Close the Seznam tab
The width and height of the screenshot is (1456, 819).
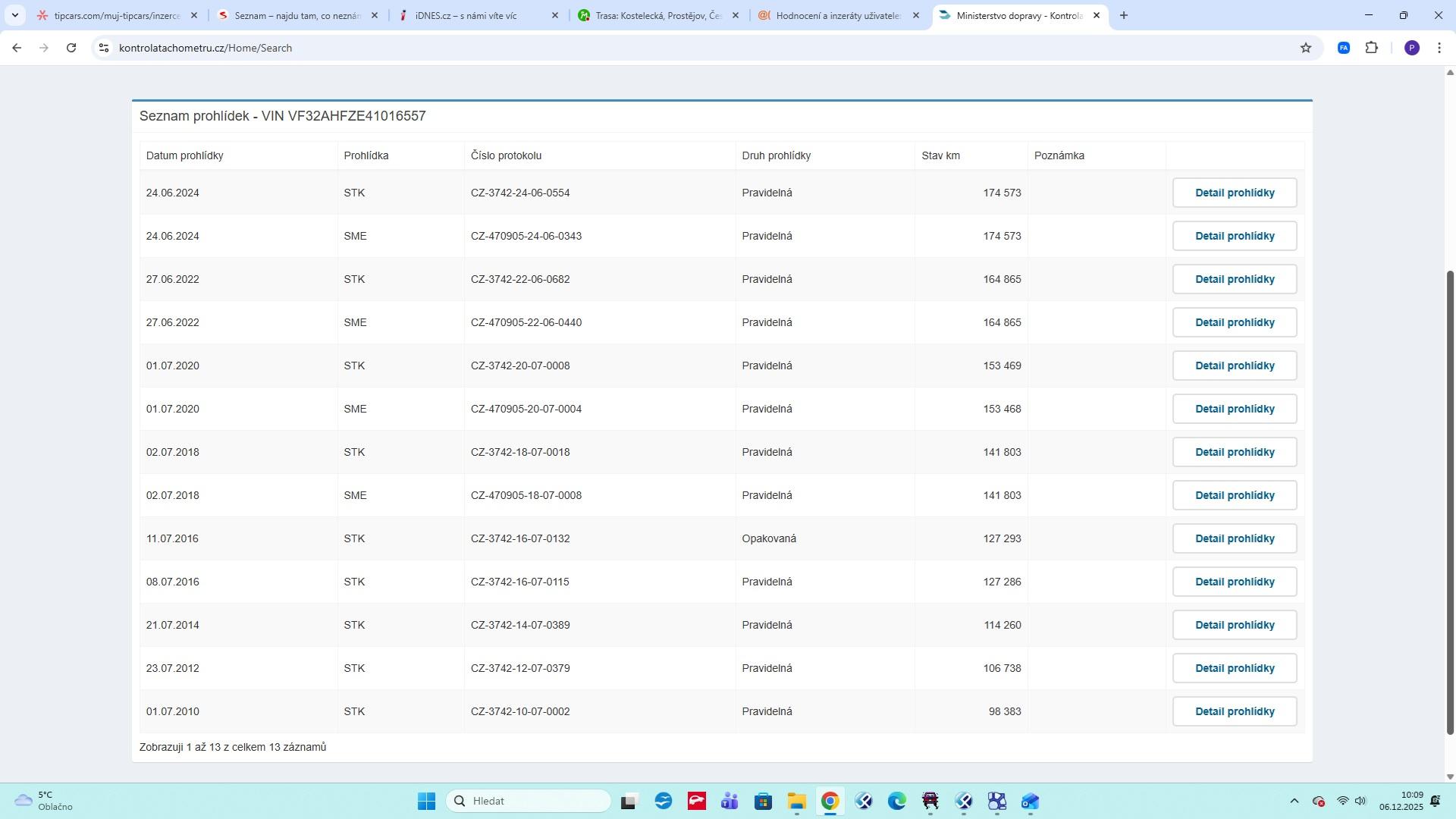coord(374,15)
